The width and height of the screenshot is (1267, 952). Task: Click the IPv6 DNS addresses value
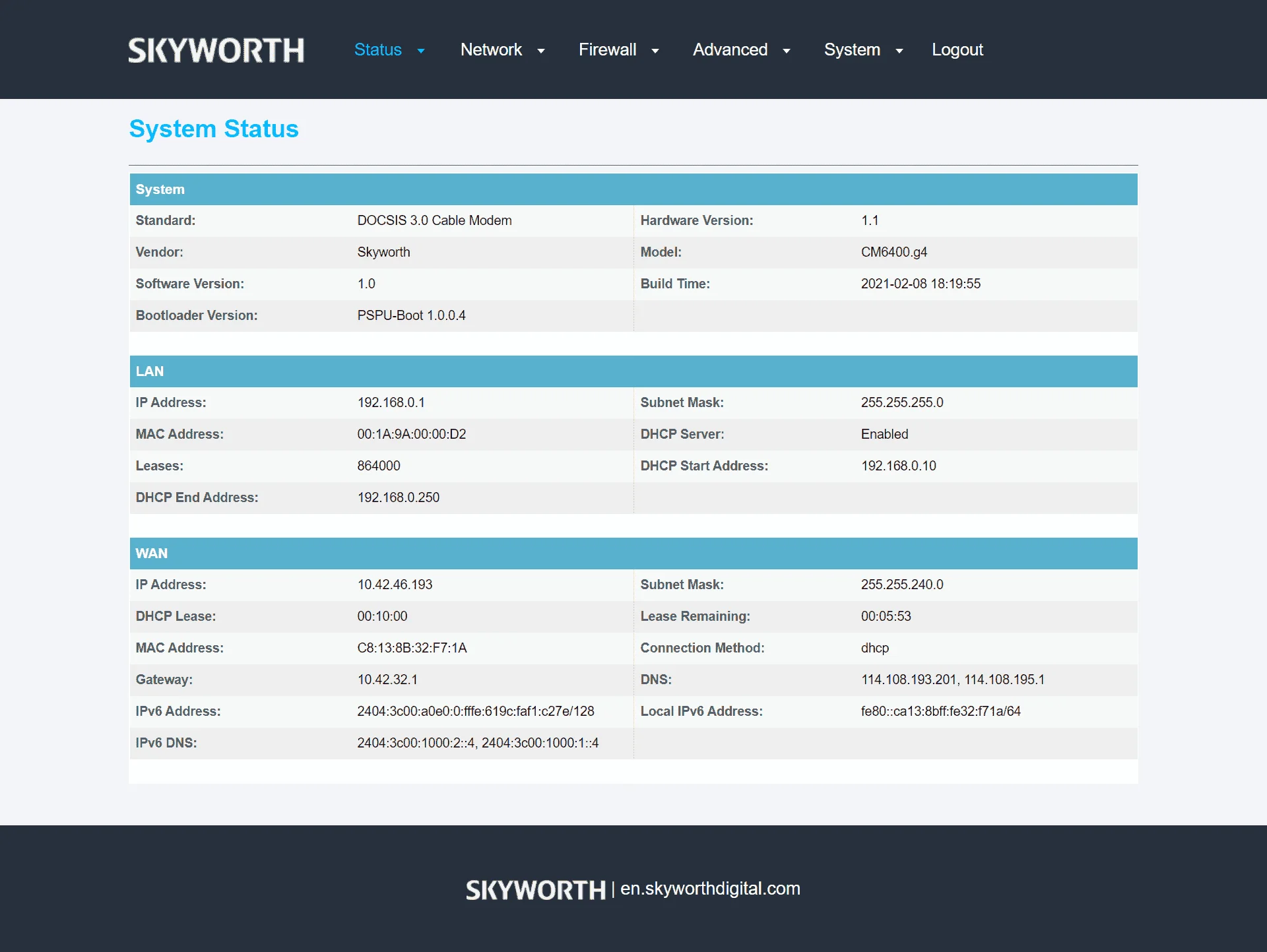coord(478,743)
